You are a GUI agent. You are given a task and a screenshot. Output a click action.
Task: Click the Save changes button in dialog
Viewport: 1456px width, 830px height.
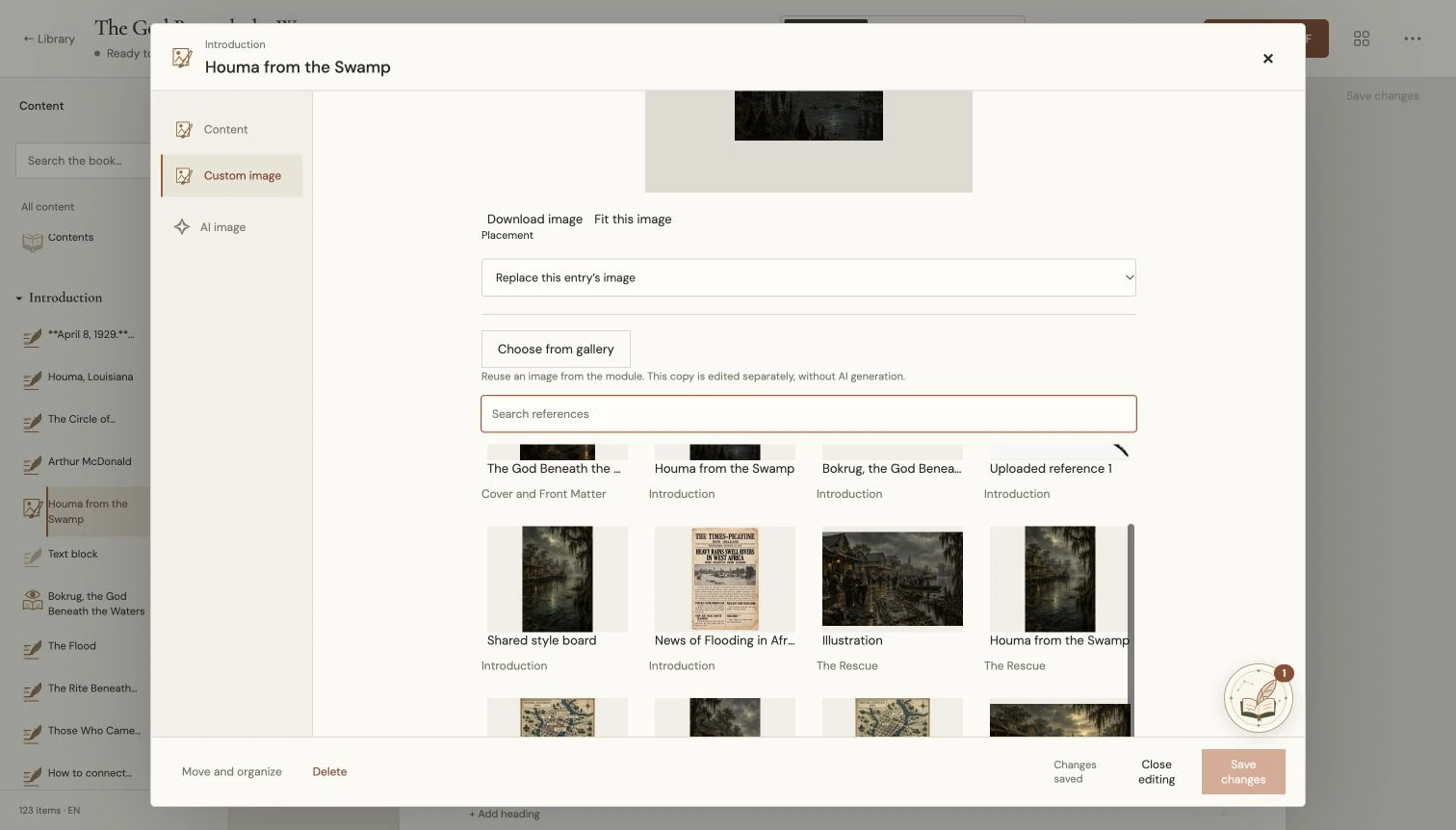point(1243,772)
